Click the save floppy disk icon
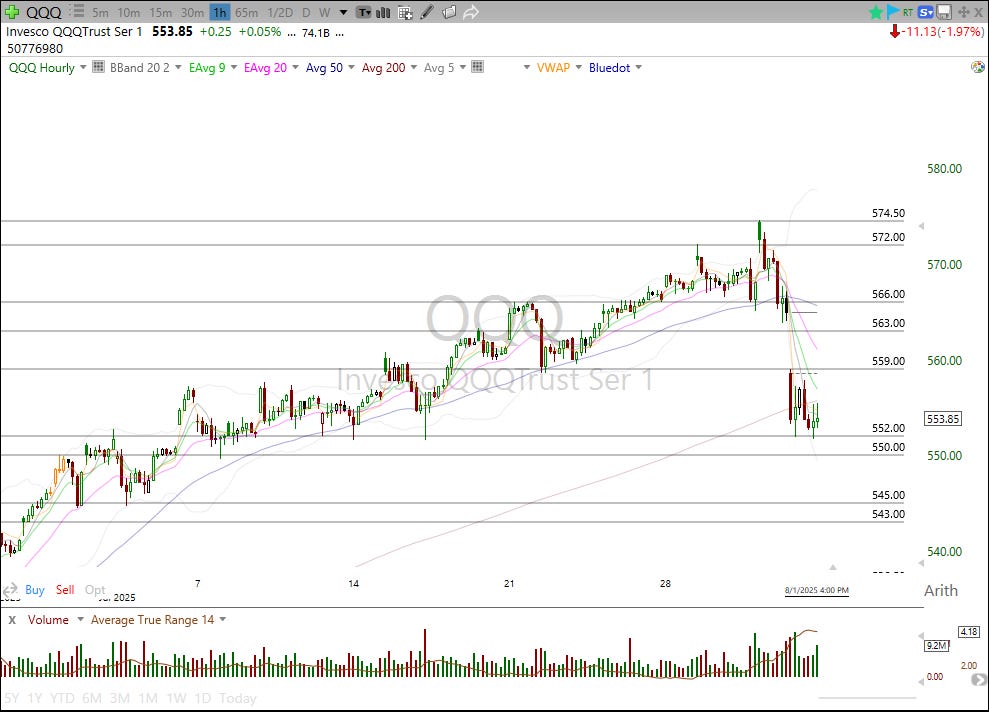This screenshot has width=989, height=712. 944,12
